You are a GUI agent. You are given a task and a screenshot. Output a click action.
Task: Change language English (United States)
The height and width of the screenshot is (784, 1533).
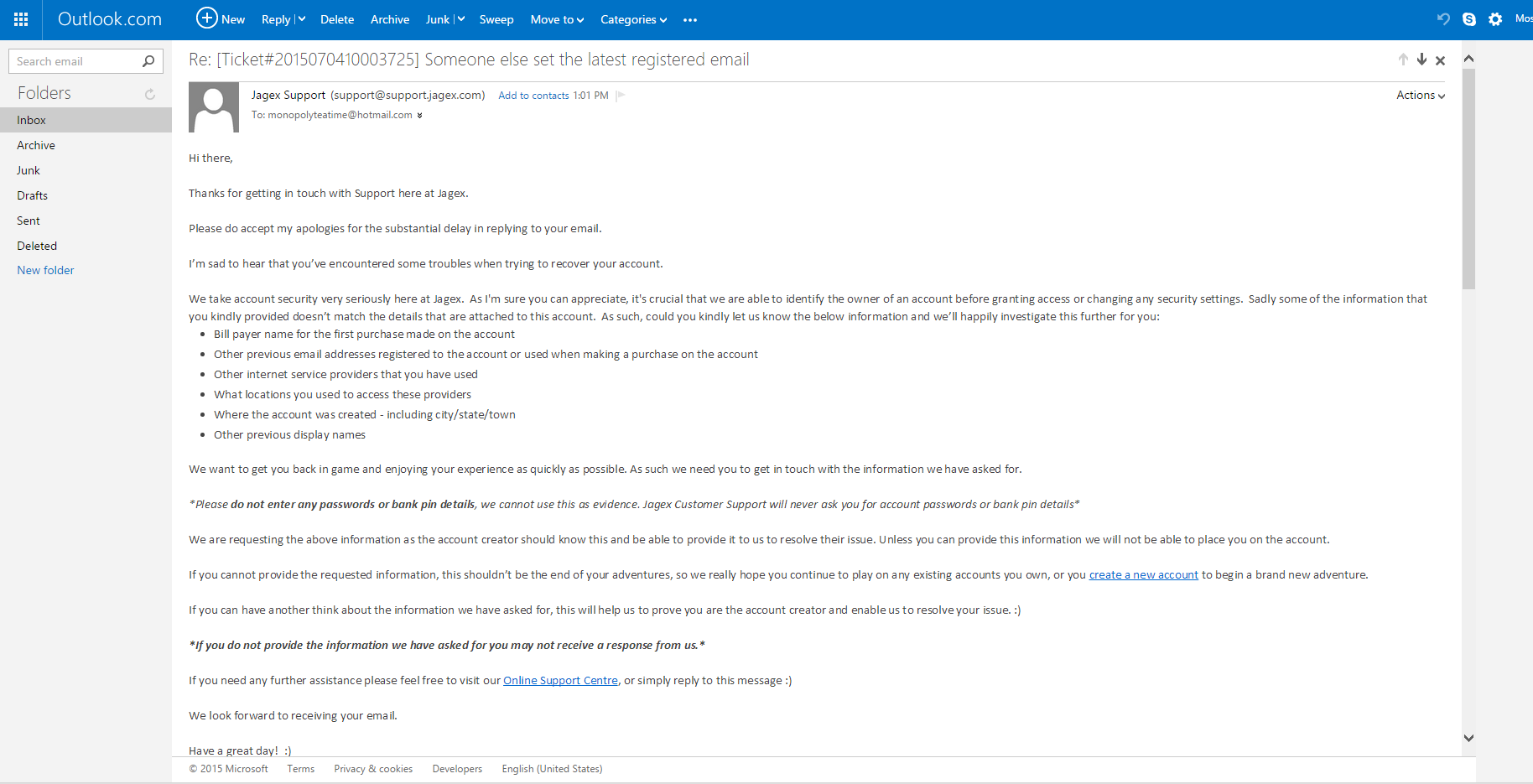(552, 769)
